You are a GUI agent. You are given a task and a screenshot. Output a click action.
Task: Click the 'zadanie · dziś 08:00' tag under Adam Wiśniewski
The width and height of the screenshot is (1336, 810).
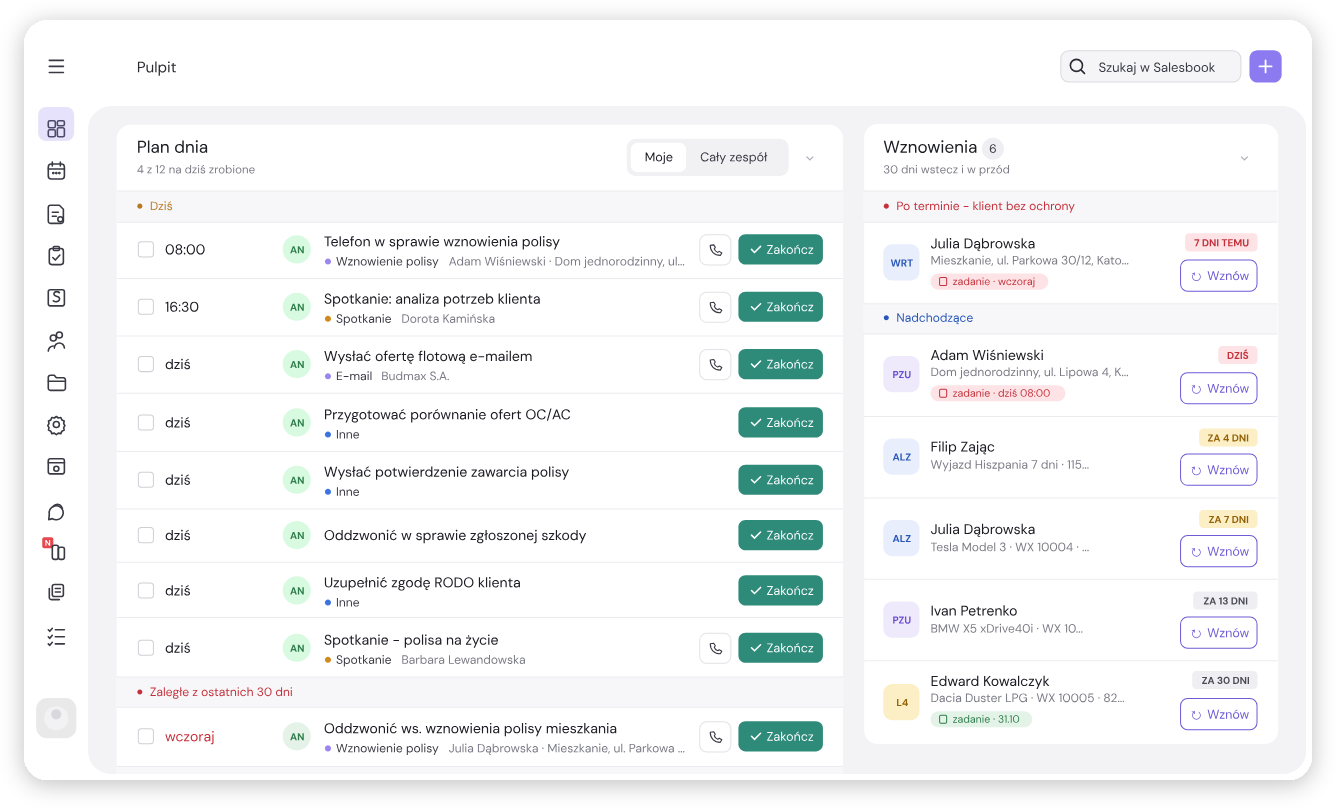tap(998, 394)
